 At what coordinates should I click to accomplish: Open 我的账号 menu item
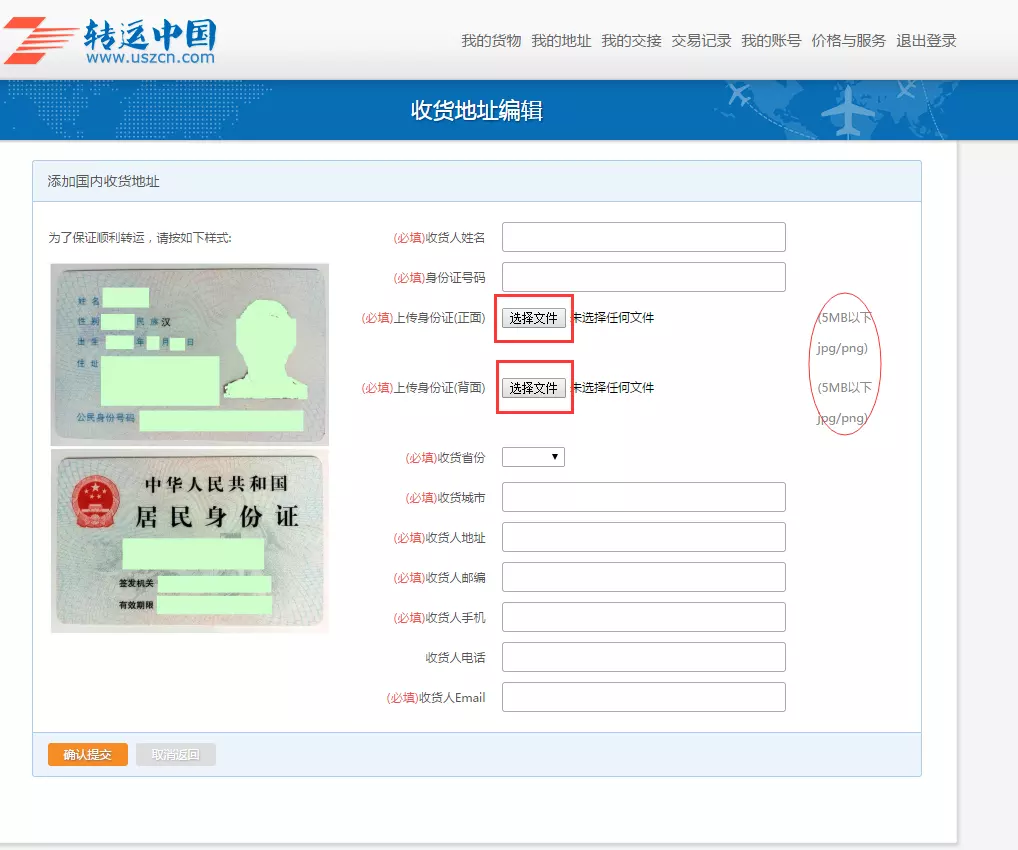click(x=771, y=41)
